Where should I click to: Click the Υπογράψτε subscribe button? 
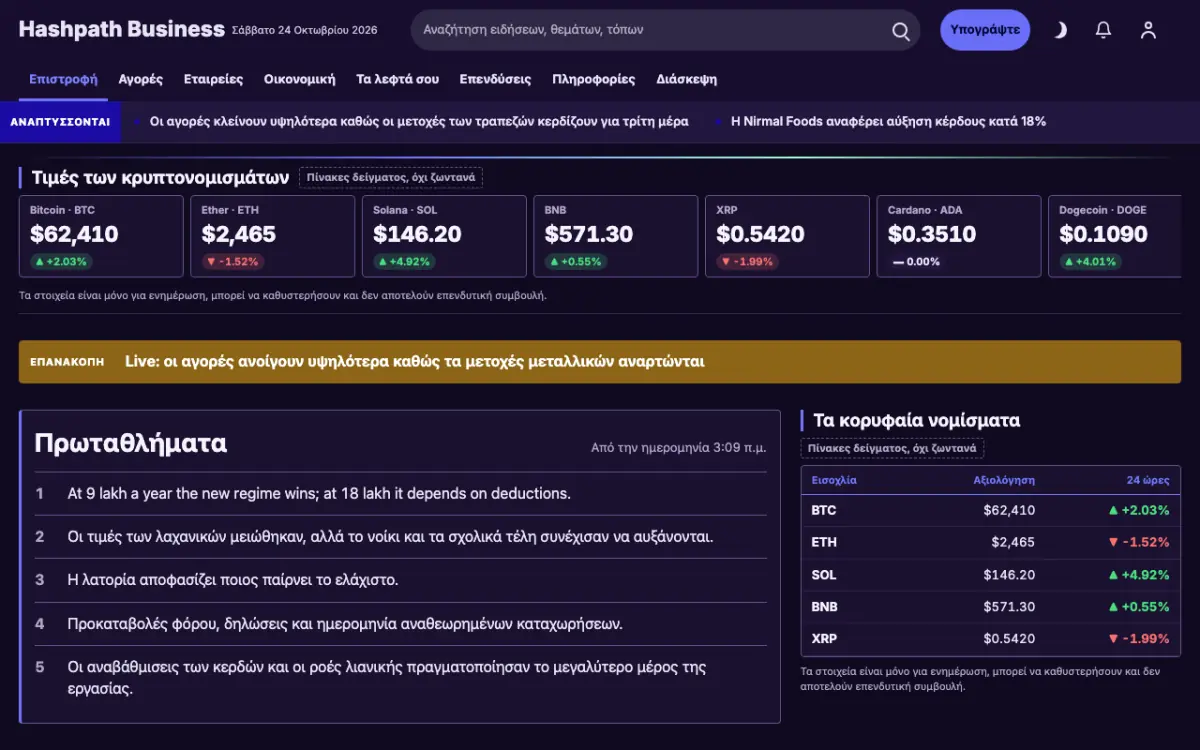point(985,30)
